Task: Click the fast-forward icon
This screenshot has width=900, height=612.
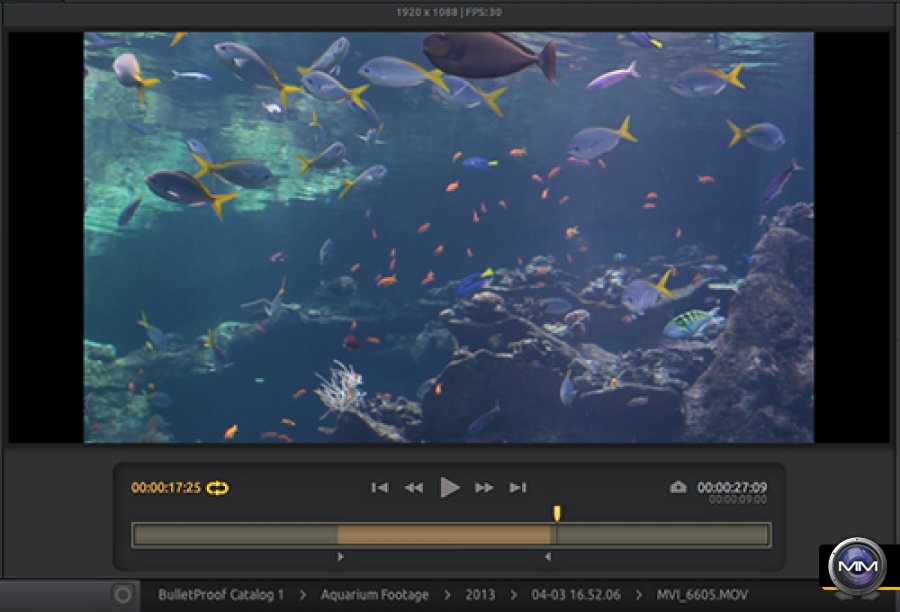Action: click(x=484, y=488)
